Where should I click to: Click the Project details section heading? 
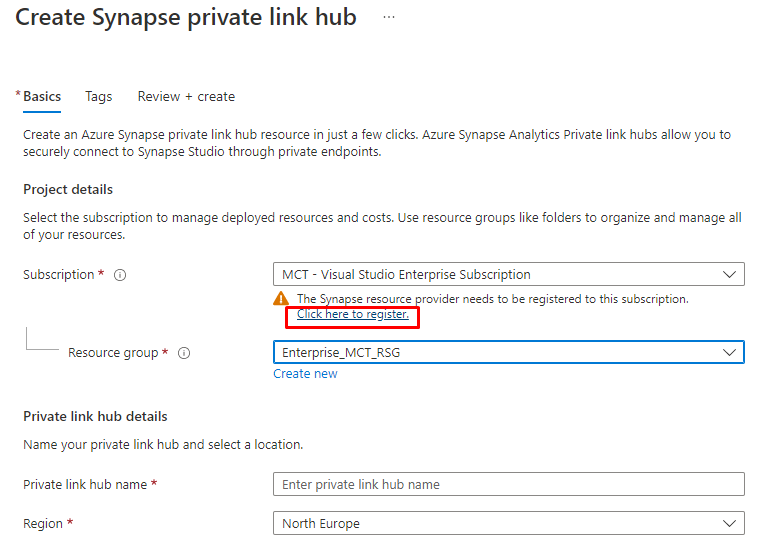click(68, 190)
